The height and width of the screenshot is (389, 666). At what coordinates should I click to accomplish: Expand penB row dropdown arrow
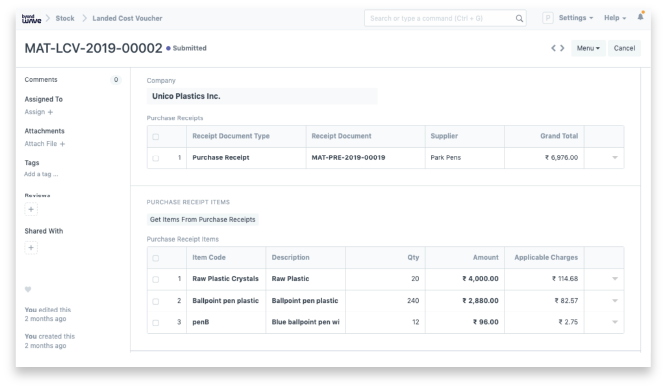click(x=615, y=322)
